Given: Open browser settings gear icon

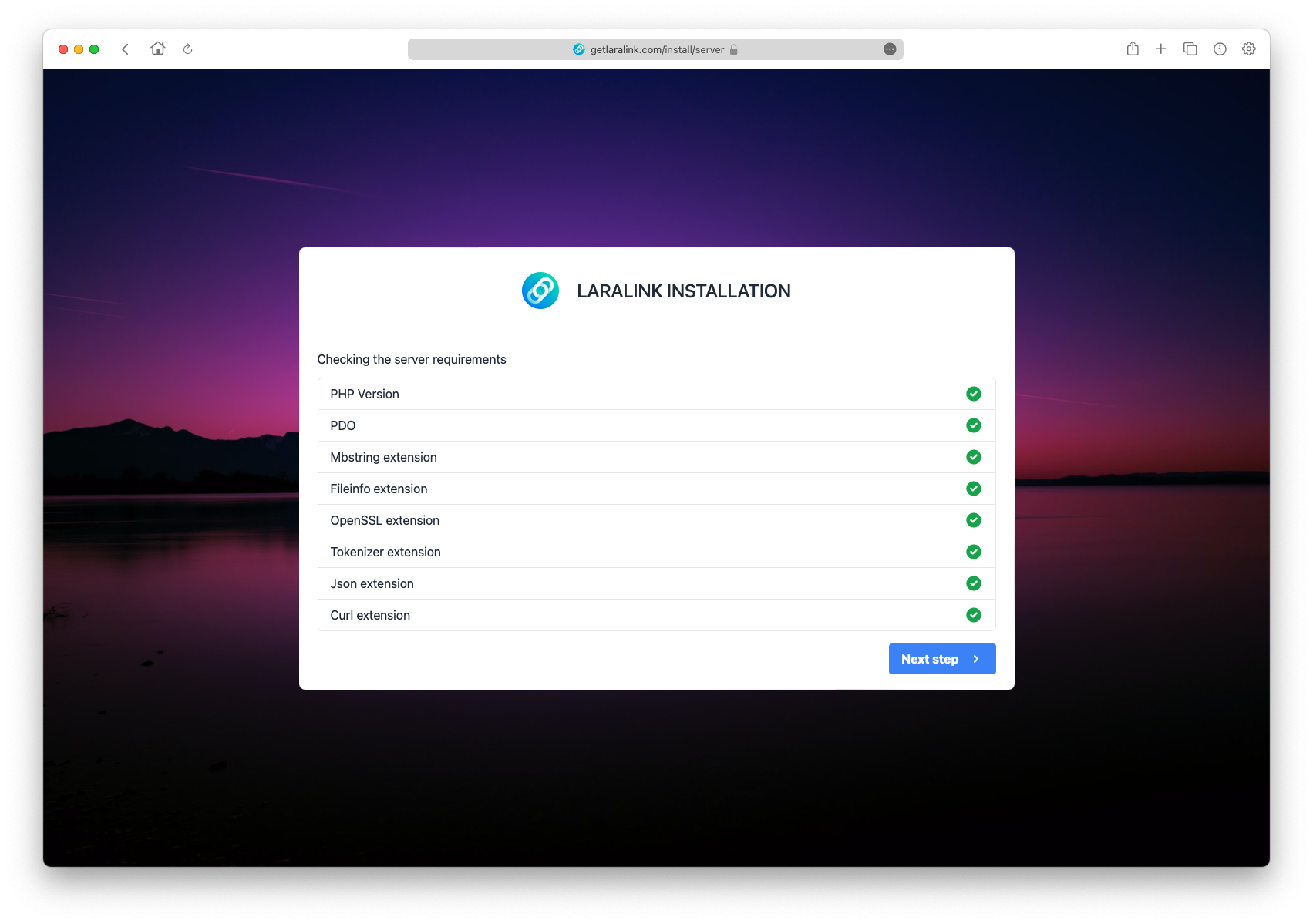Looking at the screenshot, I should (1249, 49).
